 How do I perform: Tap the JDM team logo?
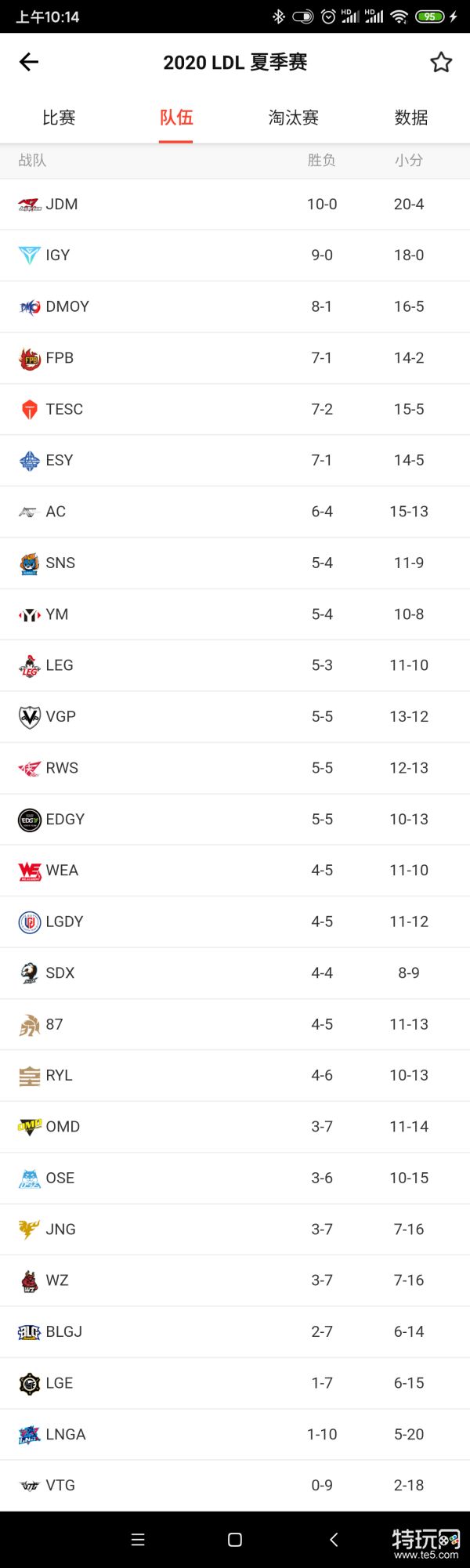pyautogui.click(x=29, y=205)
